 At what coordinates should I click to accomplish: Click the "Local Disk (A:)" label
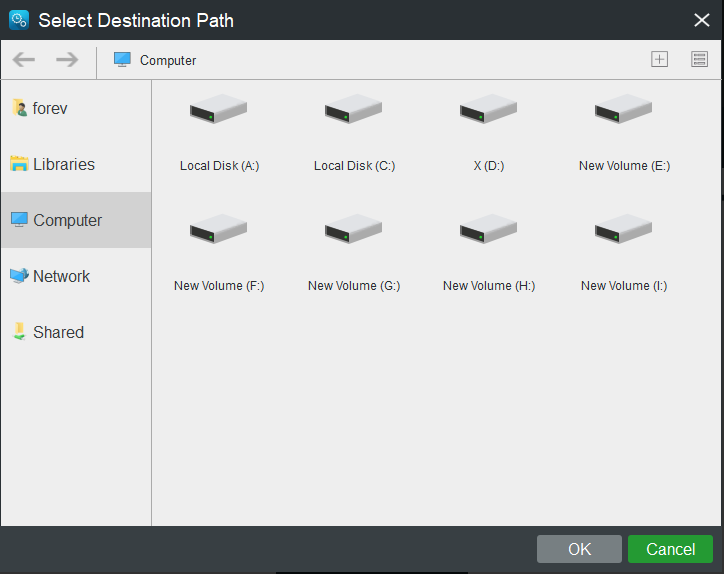219,166
